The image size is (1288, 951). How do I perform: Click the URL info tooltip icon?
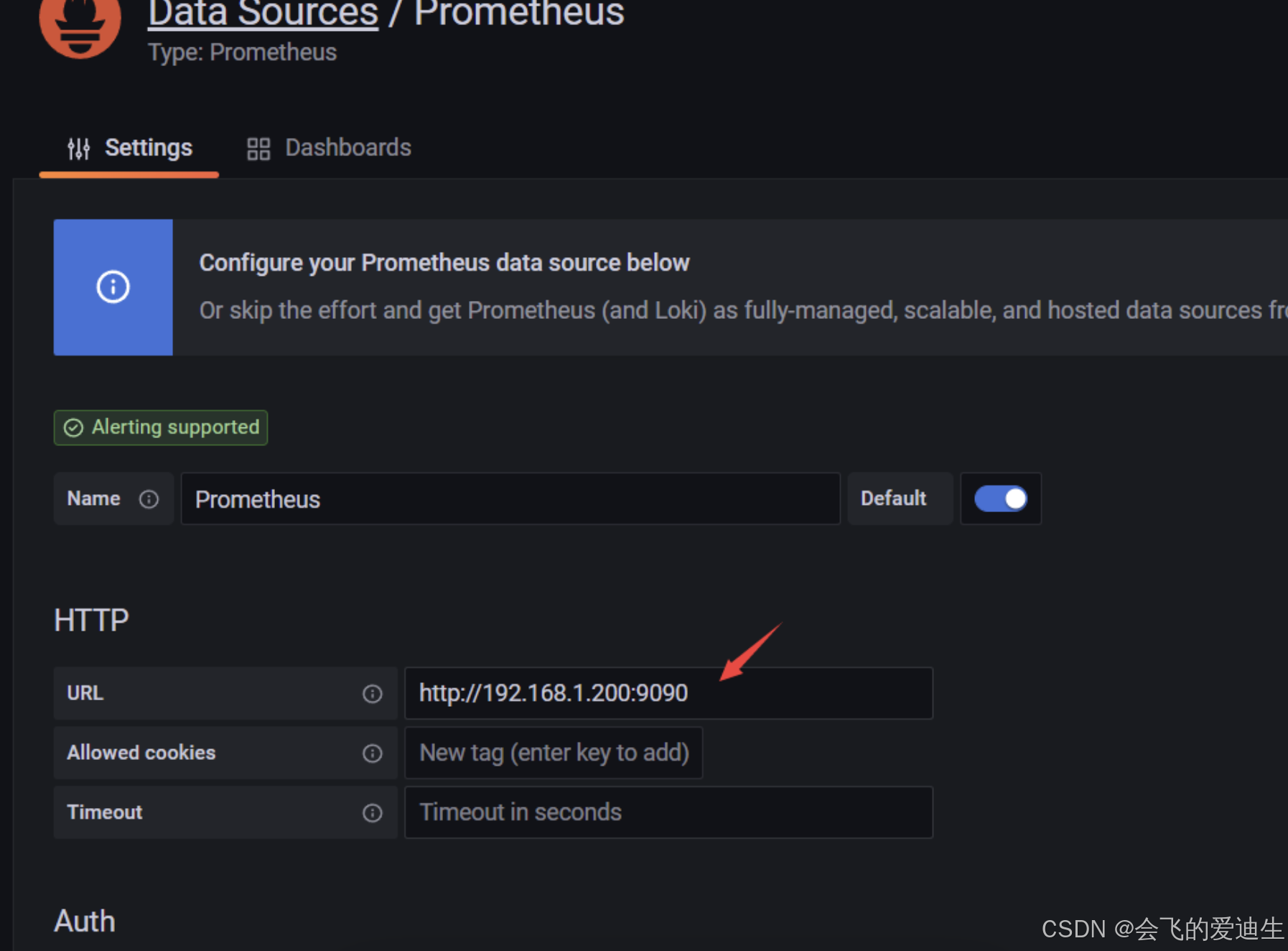(x=372, y=694)
